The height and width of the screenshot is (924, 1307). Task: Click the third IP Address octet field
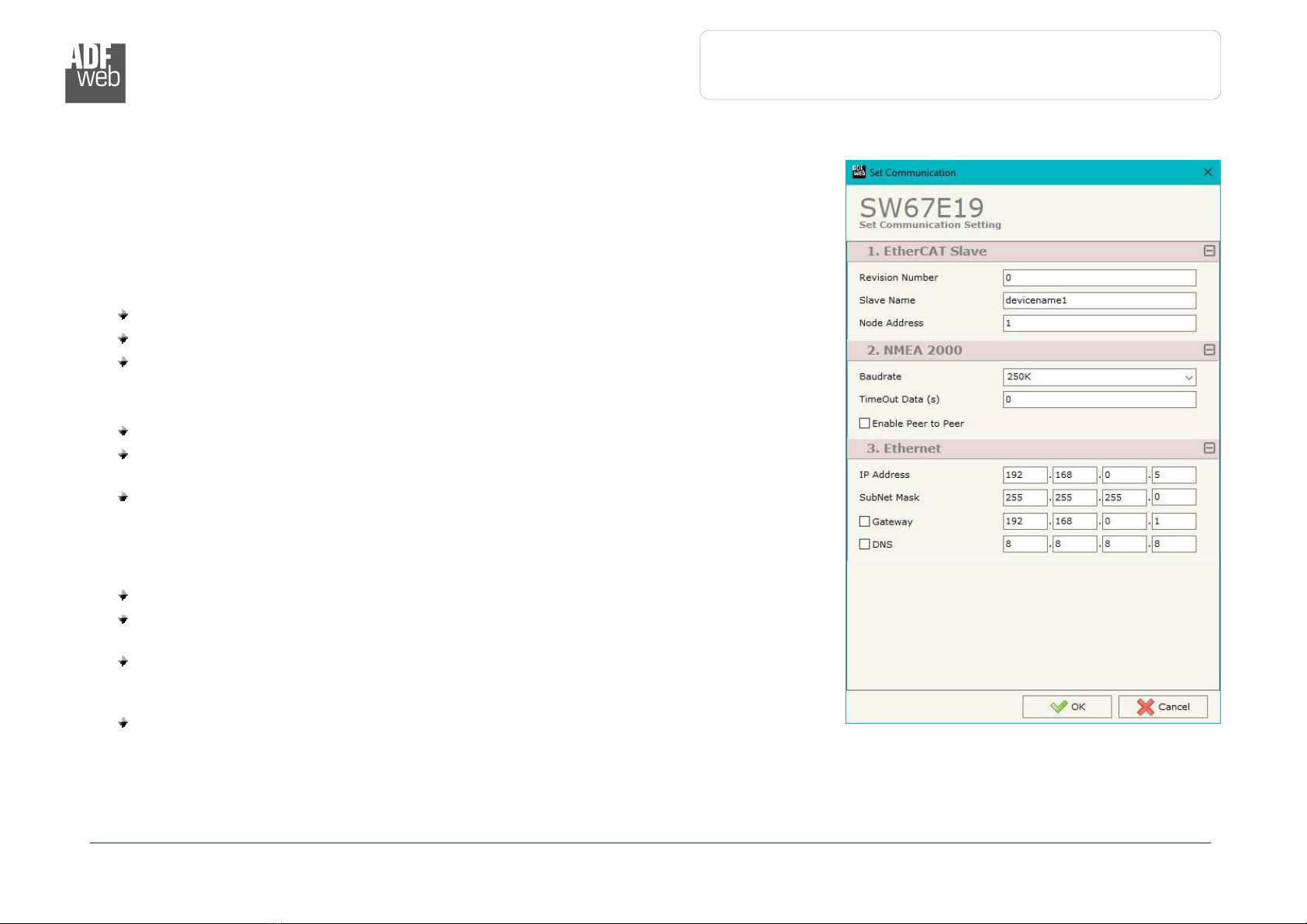click(x=1124, y=475)
